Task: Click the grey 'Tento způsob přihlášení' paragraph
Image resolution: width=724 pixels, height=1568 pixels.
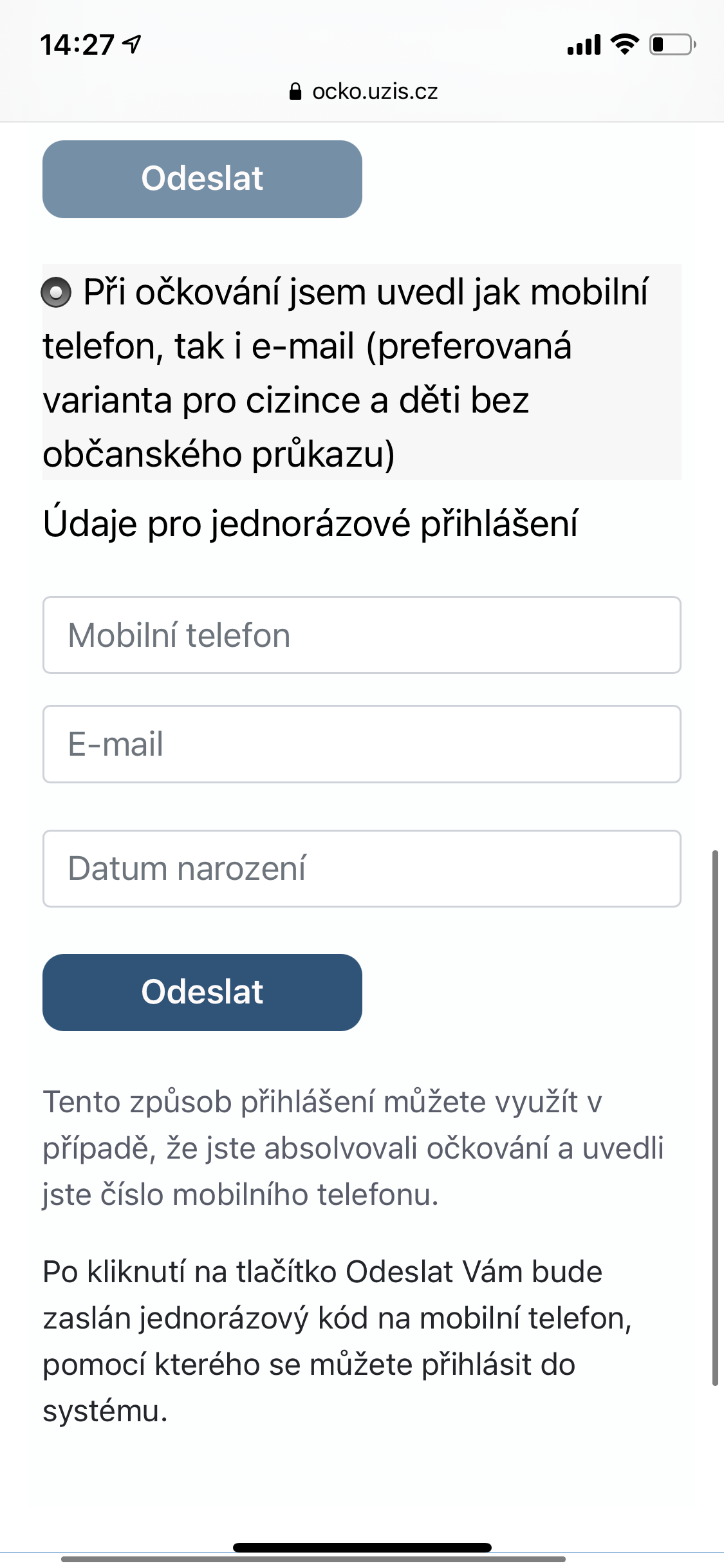Action: point(353,1148)
